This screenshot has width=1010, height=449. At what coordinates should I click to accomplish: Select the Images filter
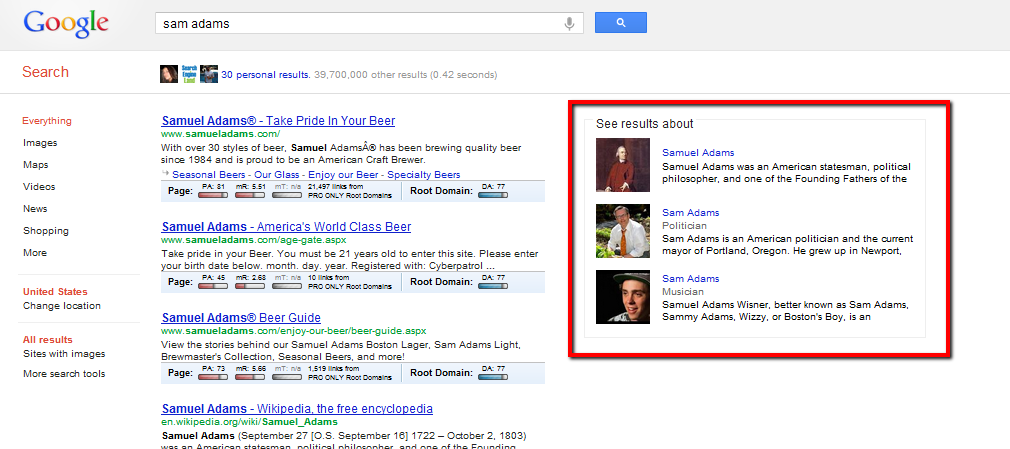tap(40, 142)
